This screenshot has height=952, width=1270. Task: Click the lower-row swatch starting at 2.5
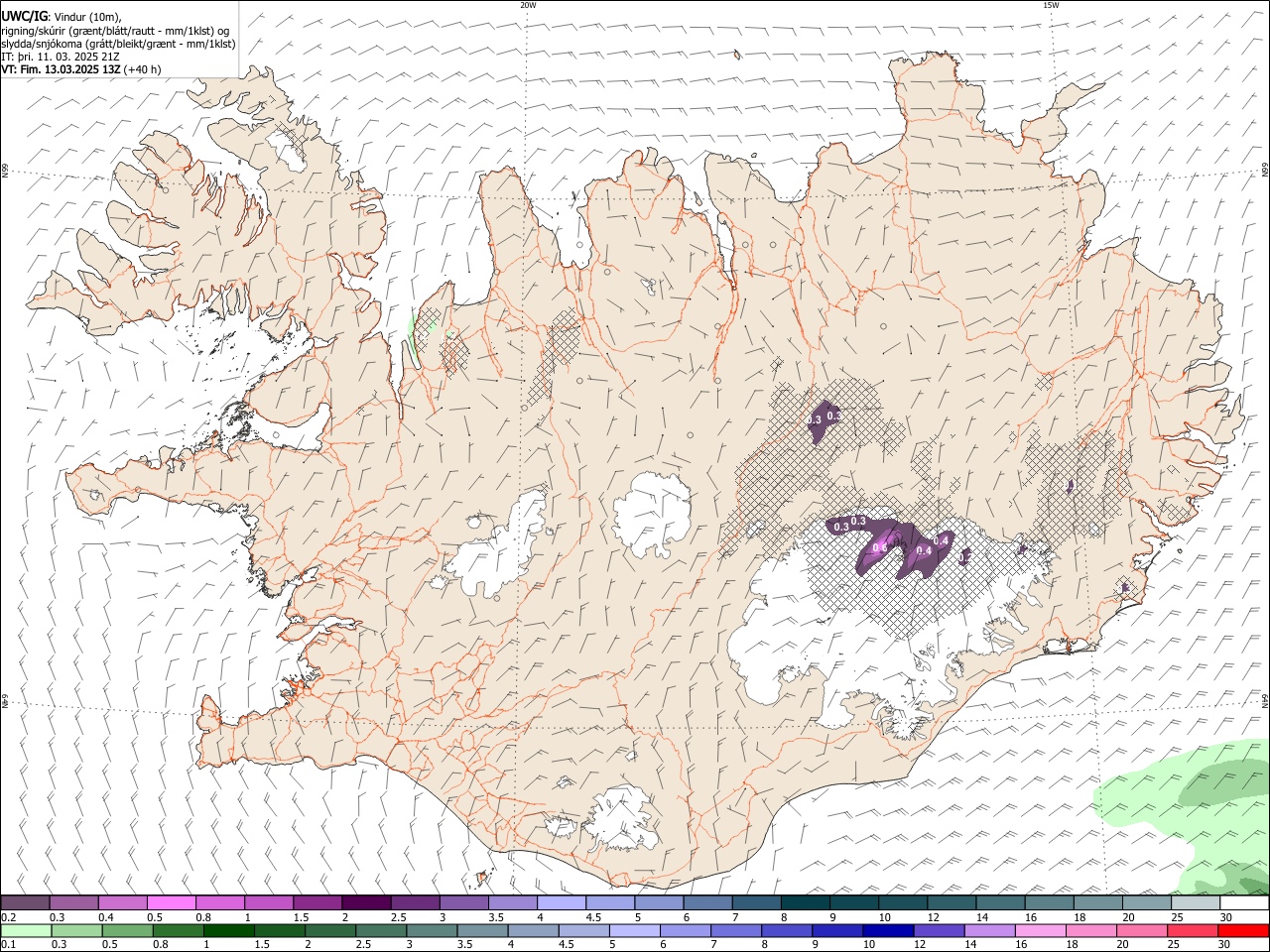[x=381, y=931]
